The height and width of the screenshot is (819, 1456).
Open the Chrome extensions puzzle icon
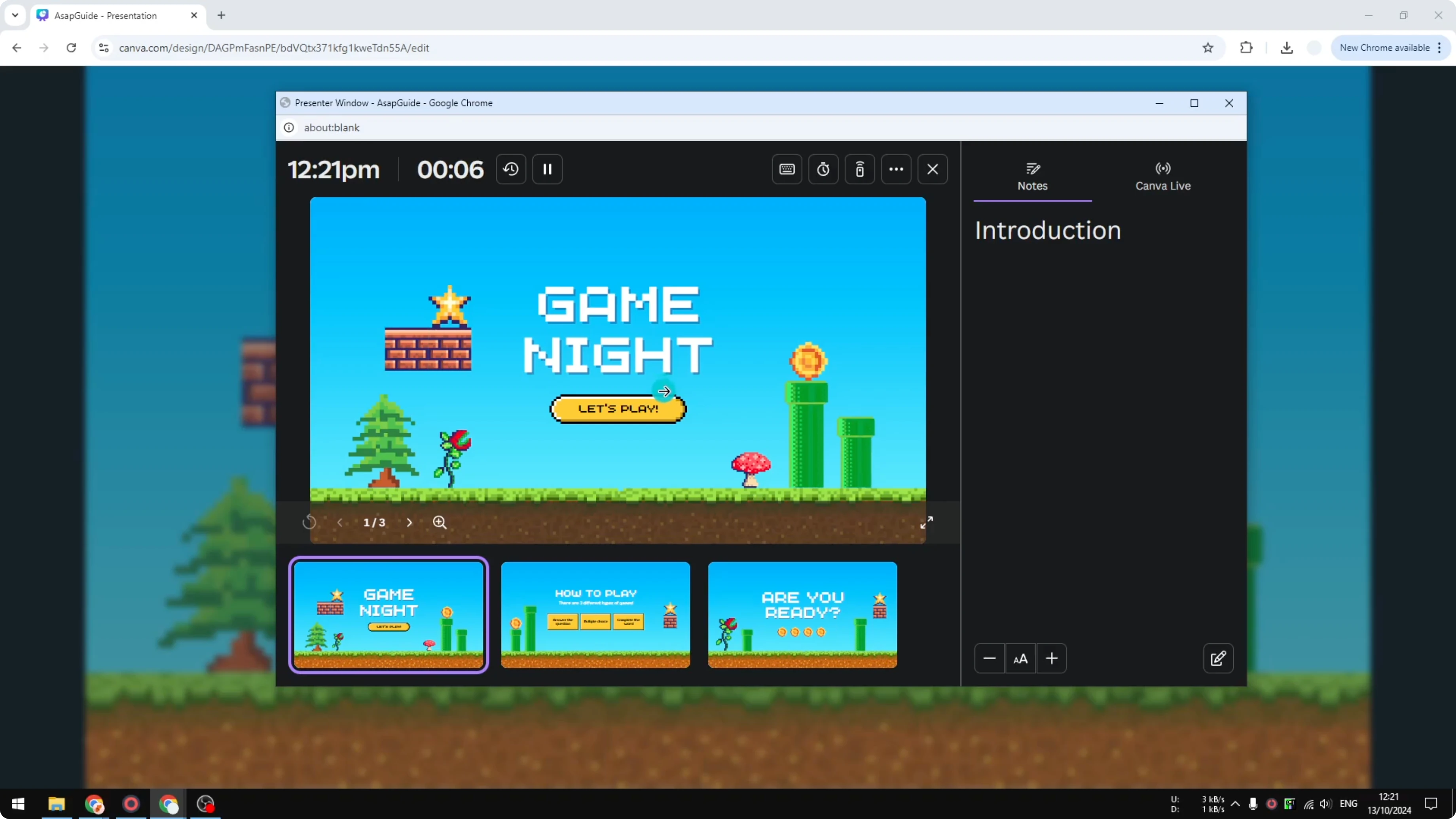(x=1246, y=48)
